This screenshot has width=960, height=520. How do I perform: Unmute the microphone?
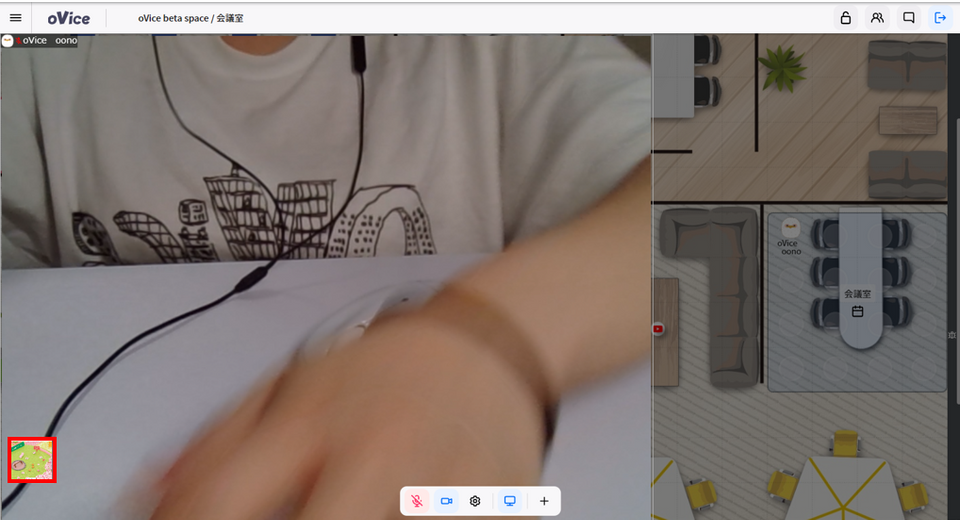(417, 501)
